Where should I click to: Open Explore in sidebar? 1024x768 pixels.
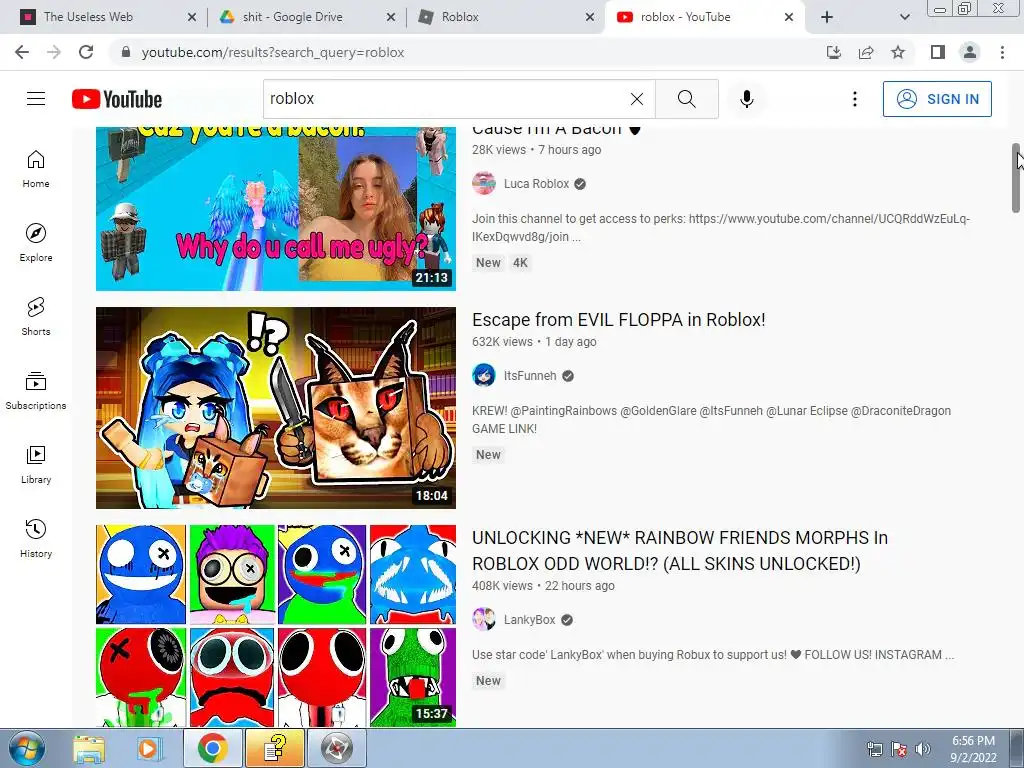(x=36, y=243)
